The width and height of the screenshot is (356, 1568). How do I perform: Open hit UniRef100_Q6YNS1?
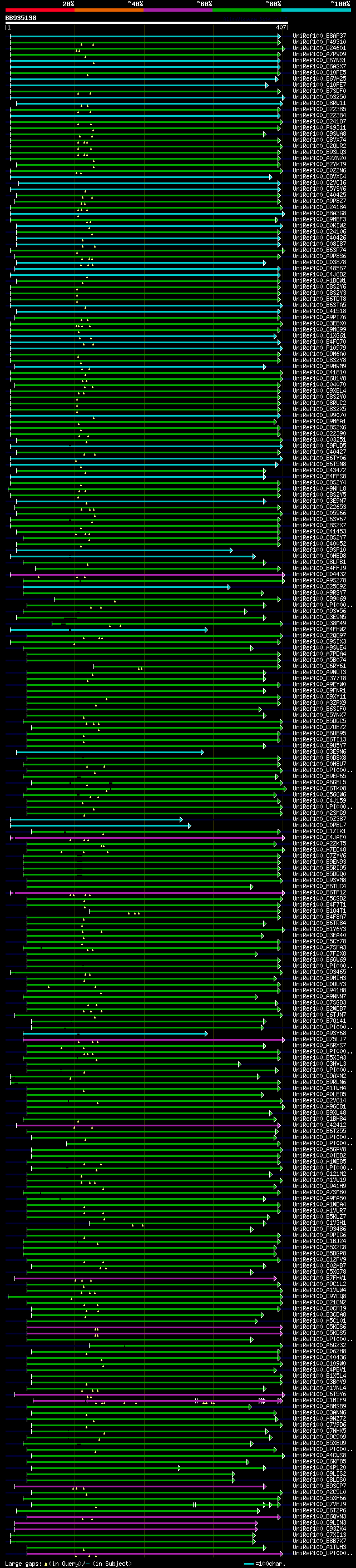[x=319, y=60]
